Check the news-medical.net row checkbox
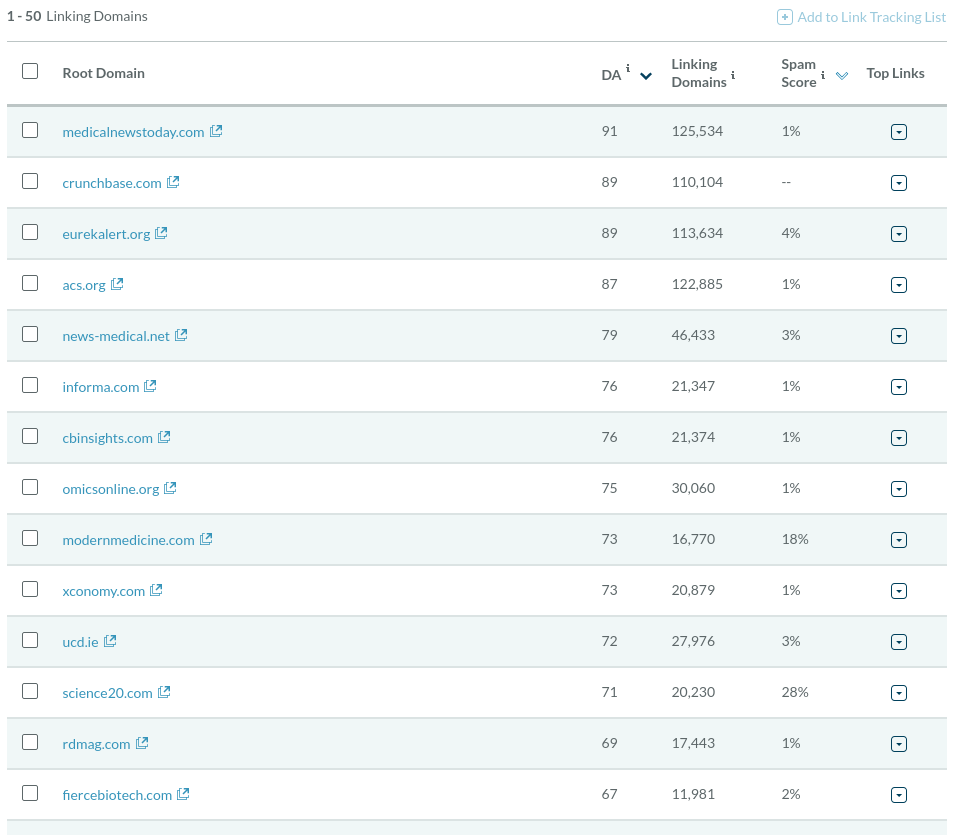Viewport: 958px width, 835px height. [x=30, y=334]
